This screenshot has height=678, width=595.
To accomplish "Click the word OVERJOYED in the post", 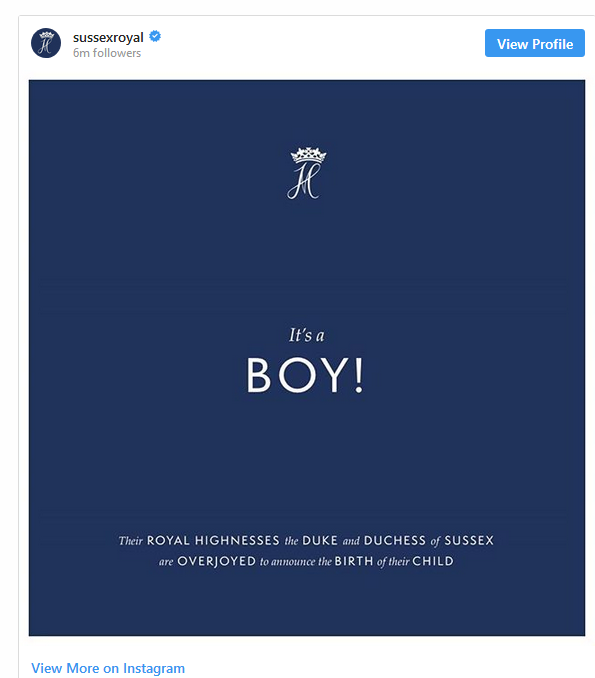I will (217, 561).
